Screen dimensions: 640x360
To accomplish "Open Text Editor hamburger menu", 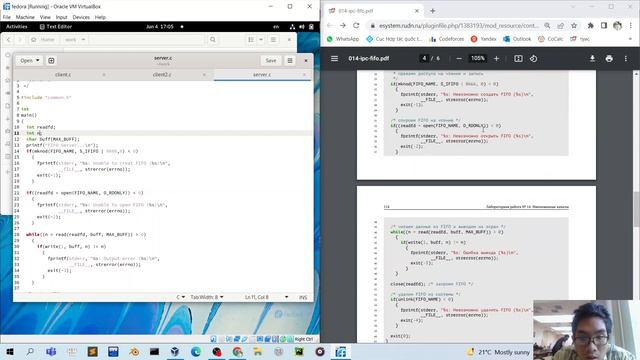I will [290, 60].
